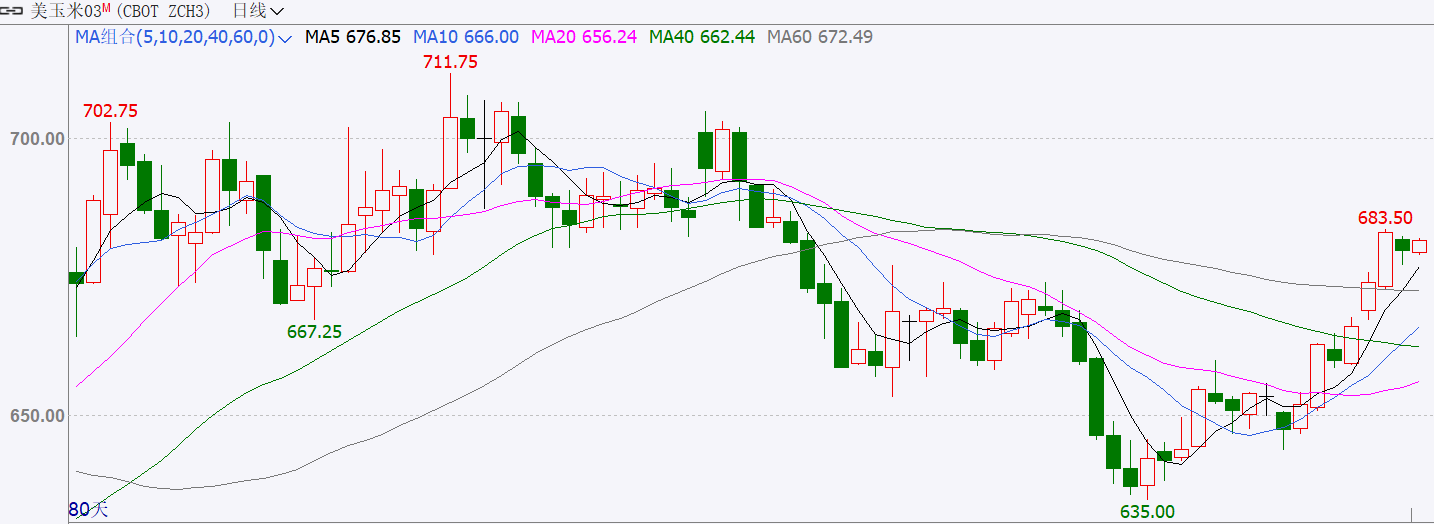Viewport: 1434px width, 524px height.
Task: Click the 702.75 price label
Action: point(110,111)
